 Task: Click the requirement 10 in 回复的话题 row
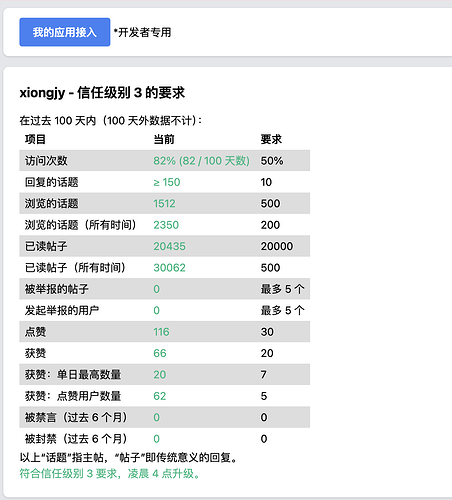266,182
